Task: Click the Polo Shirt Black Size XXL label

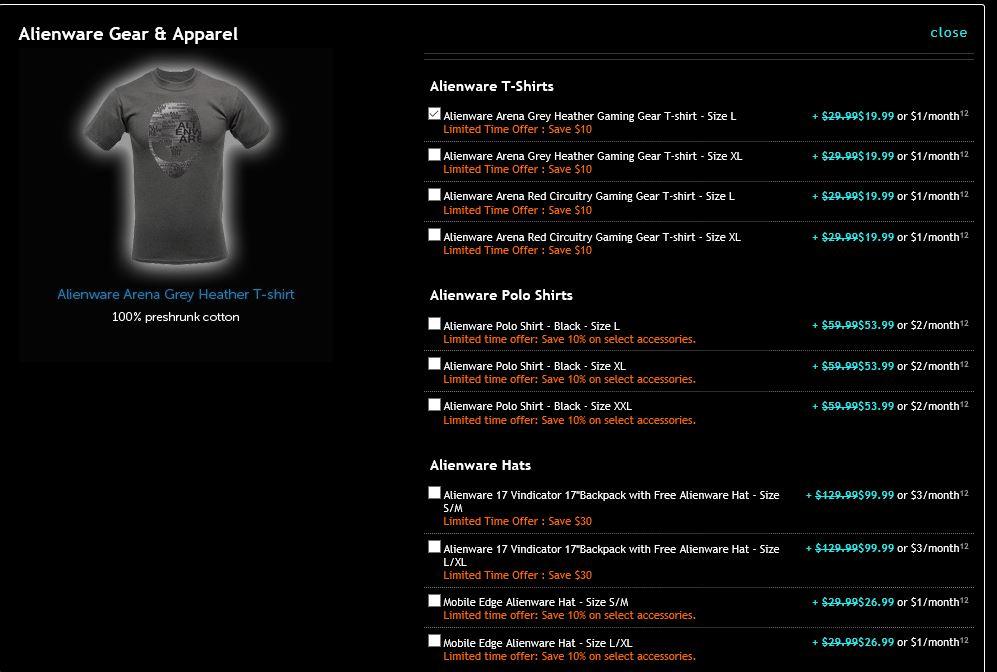Action: click(x=537, y=406)
